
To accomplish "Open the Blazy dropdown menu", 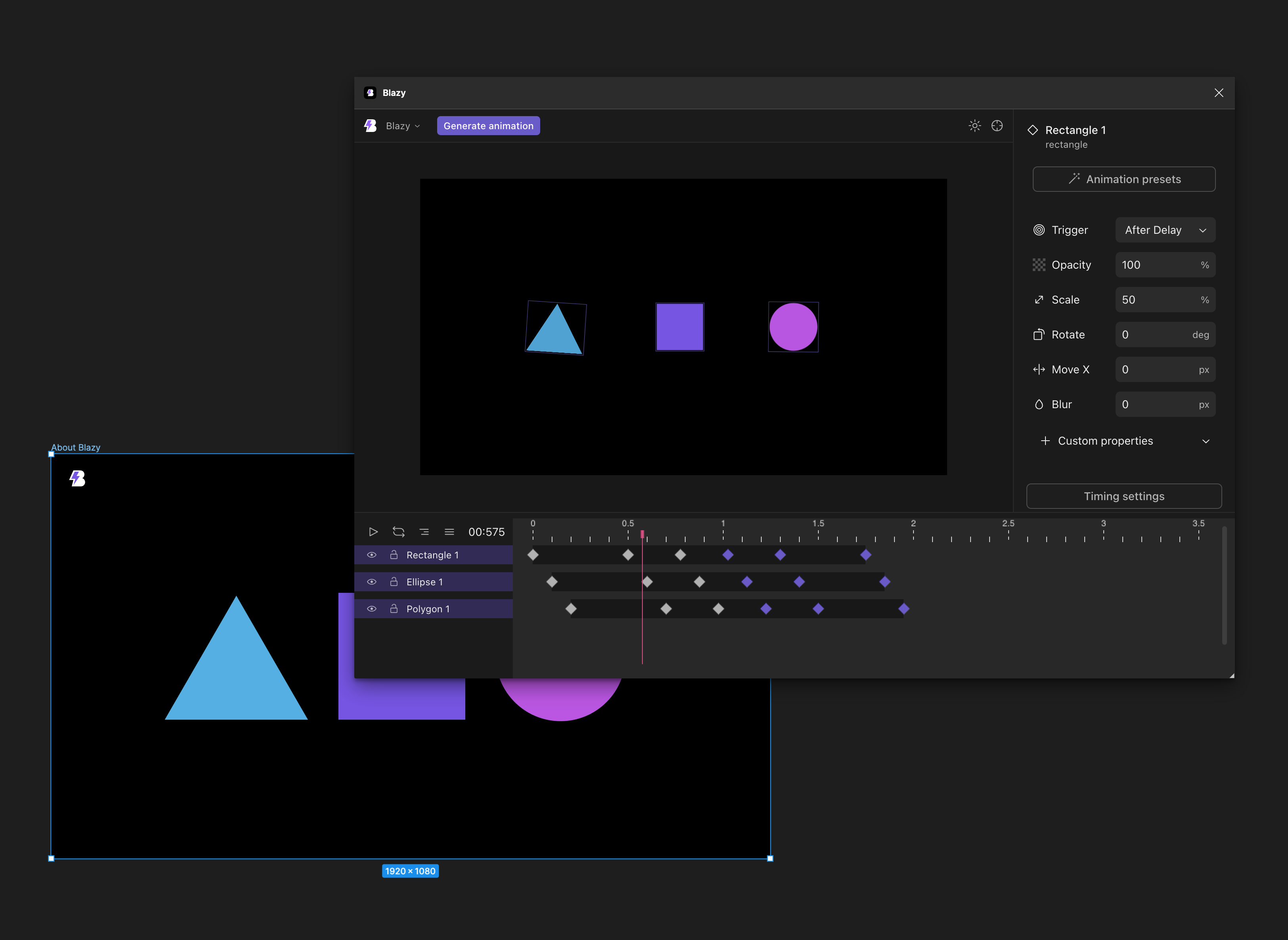I will pyautogui.click(x=403, y=126).
